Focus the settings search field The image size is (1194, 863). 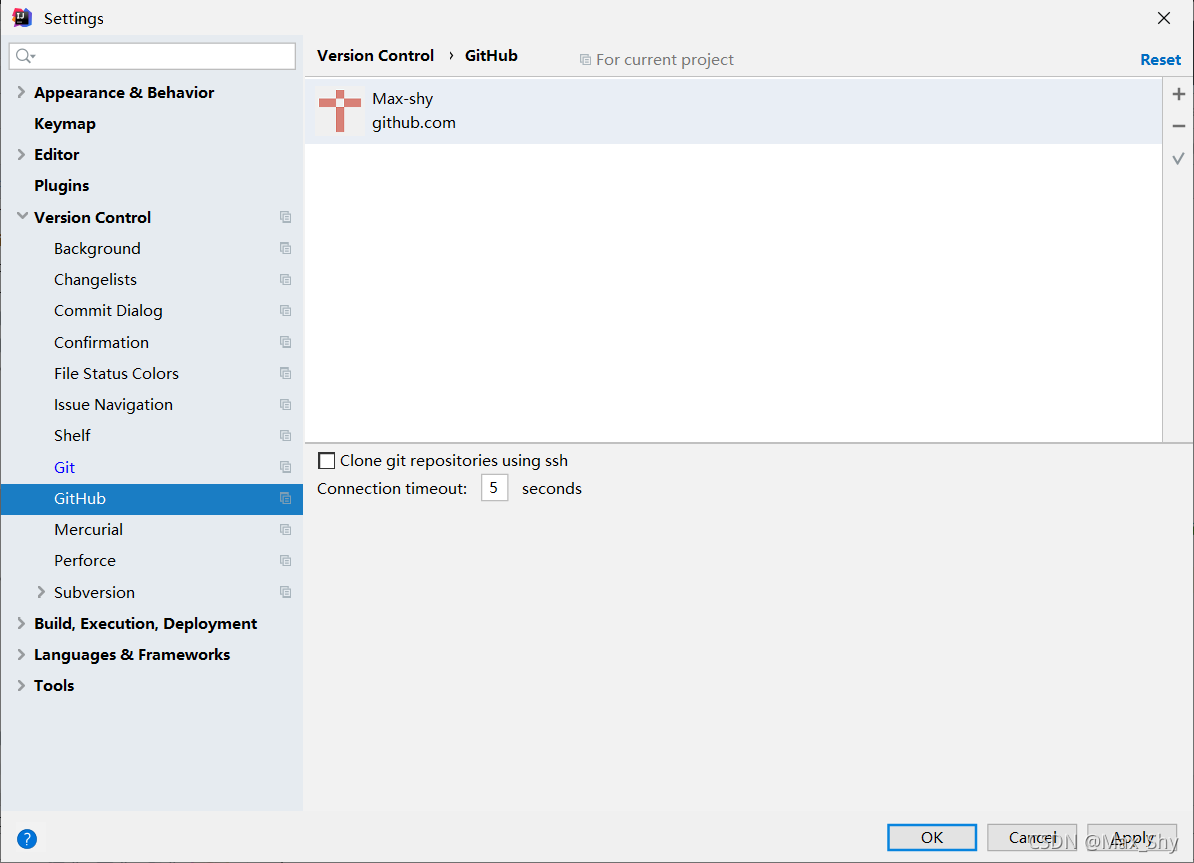[152, 56]
